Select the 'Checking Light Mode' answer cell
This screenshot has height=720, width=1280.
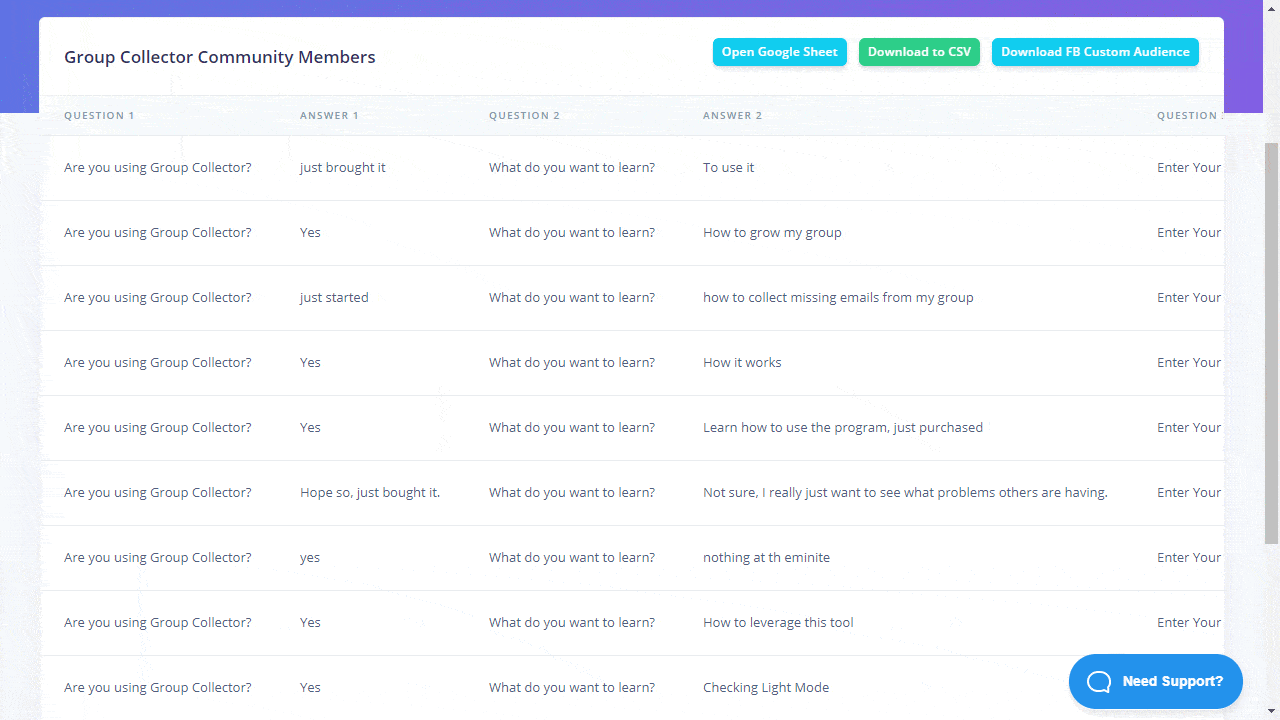[766, 688]
